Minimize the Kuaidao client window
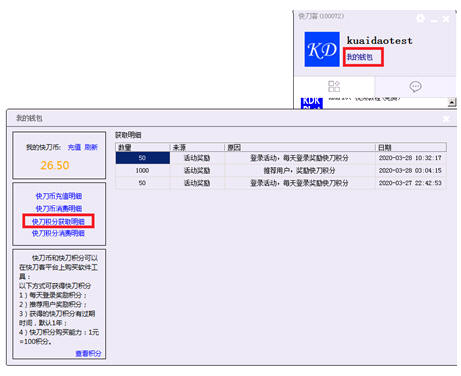 [x=434, y=20]
